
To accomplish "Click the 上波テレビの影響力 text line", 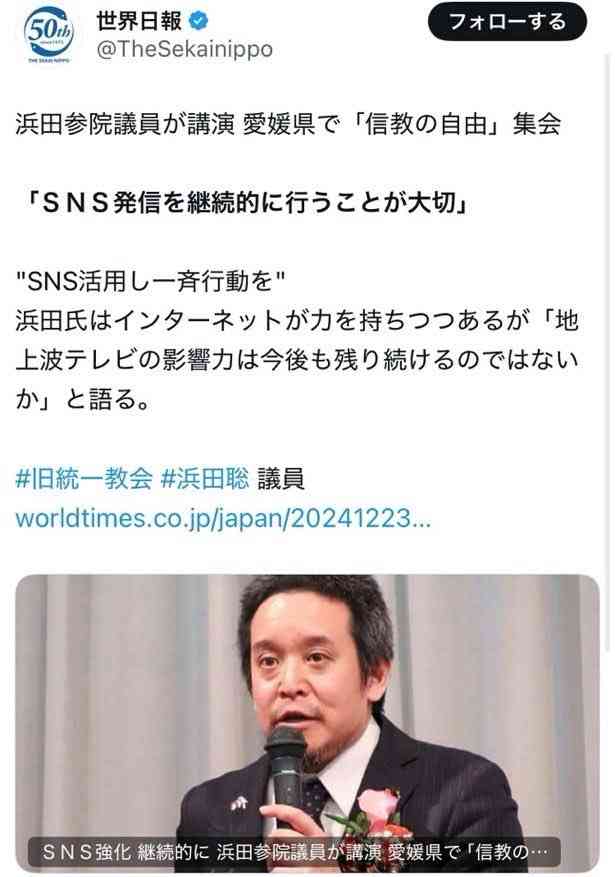I will click(x=297, y=360).
